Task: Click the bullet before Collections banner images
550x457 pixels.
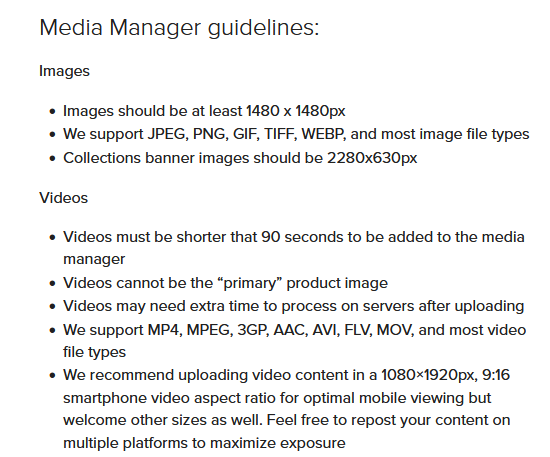Action: (53, 159)
